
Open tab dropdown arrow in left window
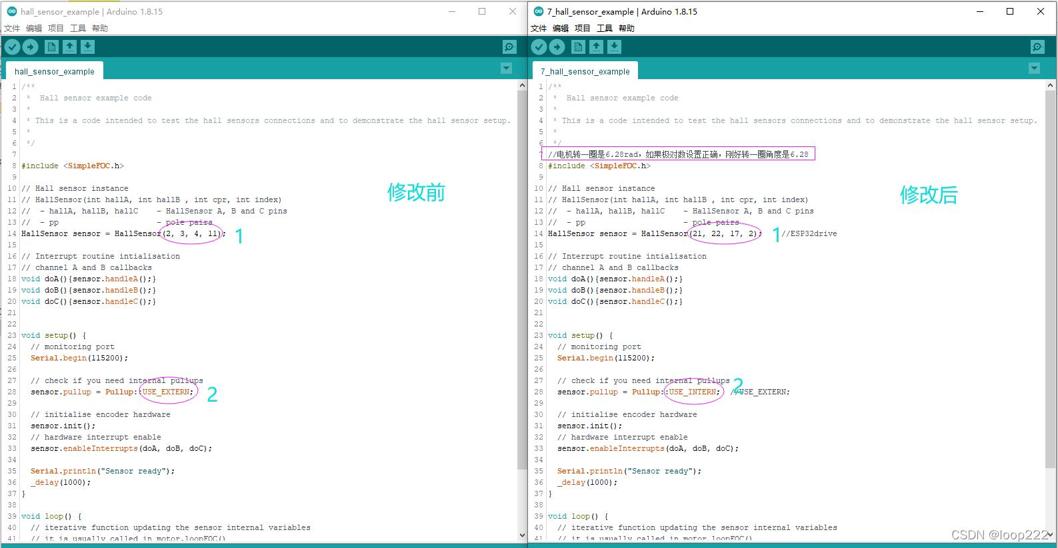[506, 69]
